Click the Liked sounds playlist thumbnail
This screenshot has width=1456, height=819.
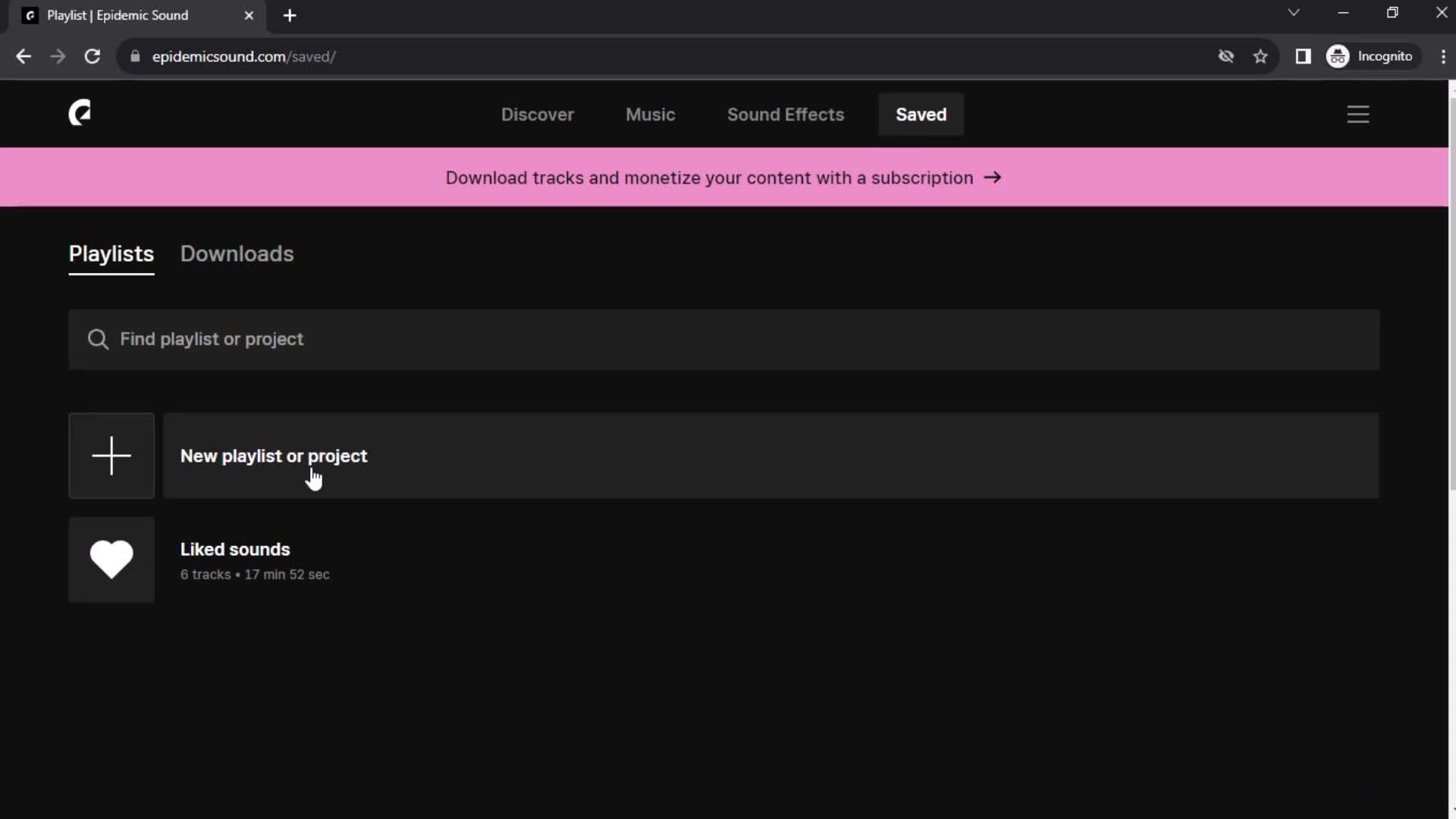pyautogui.click(x=112, y=560)
